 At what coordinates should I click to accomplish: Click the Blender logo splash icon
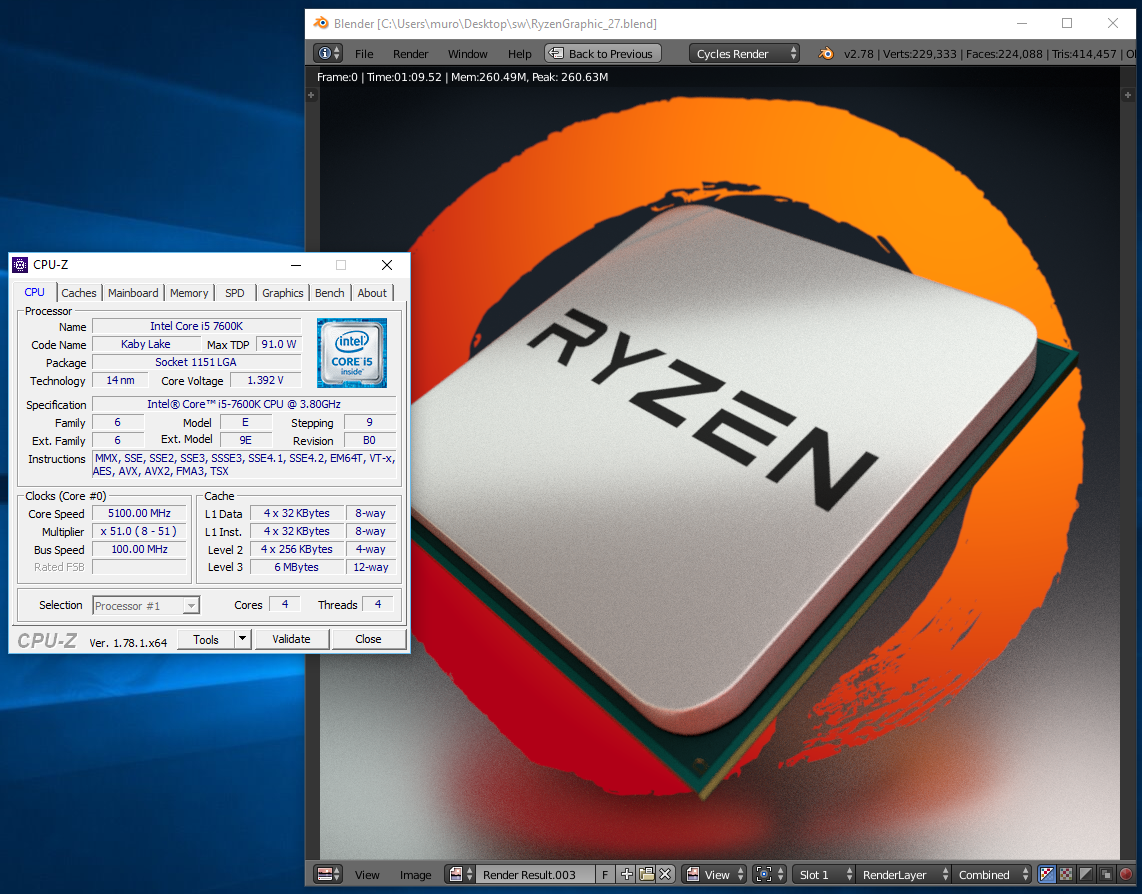click(x=825, y=53)
